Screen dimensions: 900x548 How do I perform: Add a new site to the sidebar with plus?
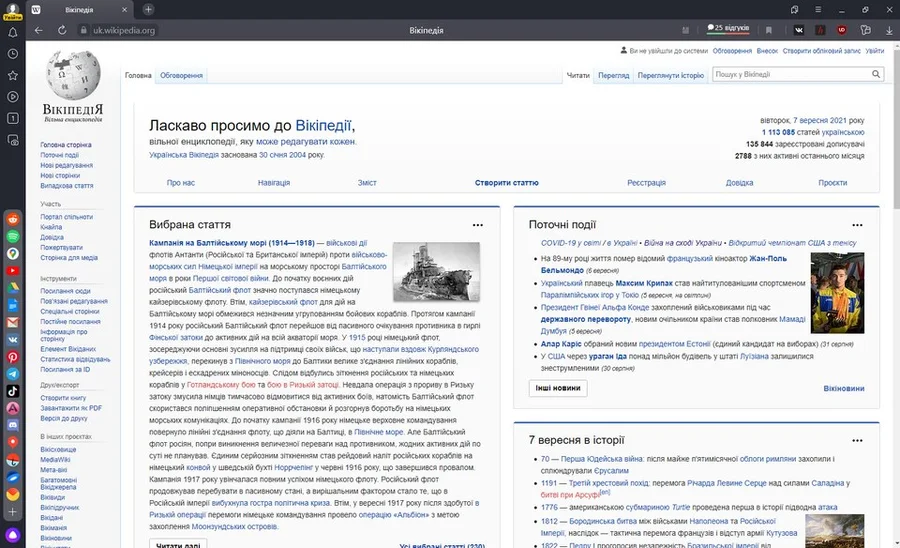point(13,512)
